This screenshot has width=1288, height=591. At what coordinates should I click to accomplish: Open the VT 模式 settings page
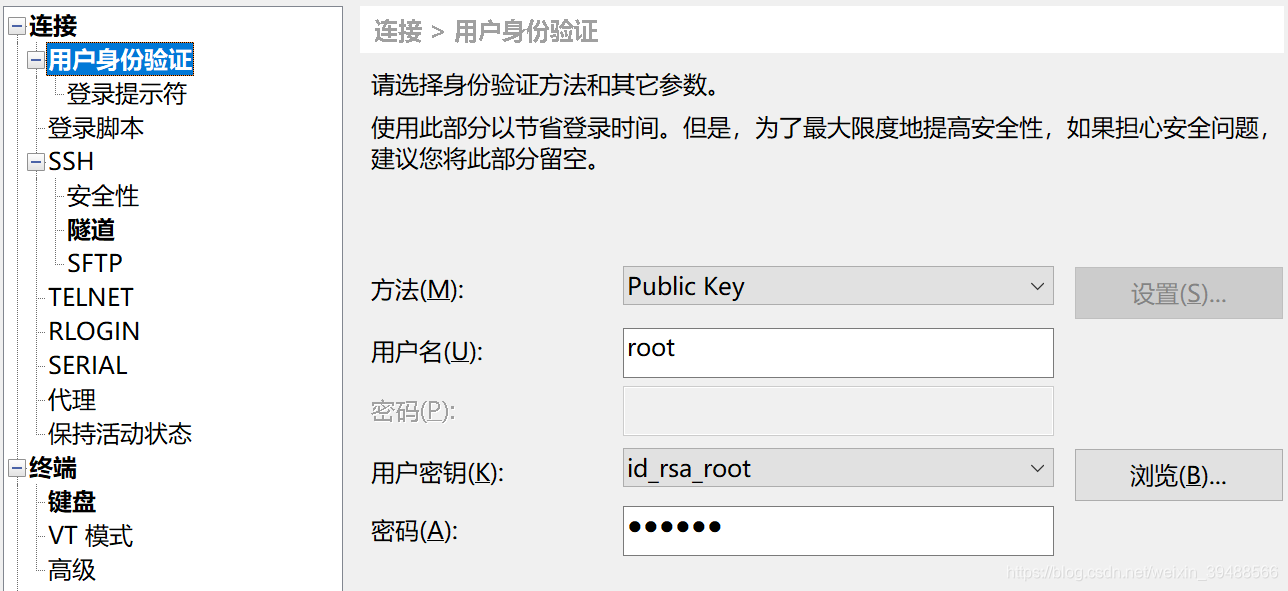[89, 535]
